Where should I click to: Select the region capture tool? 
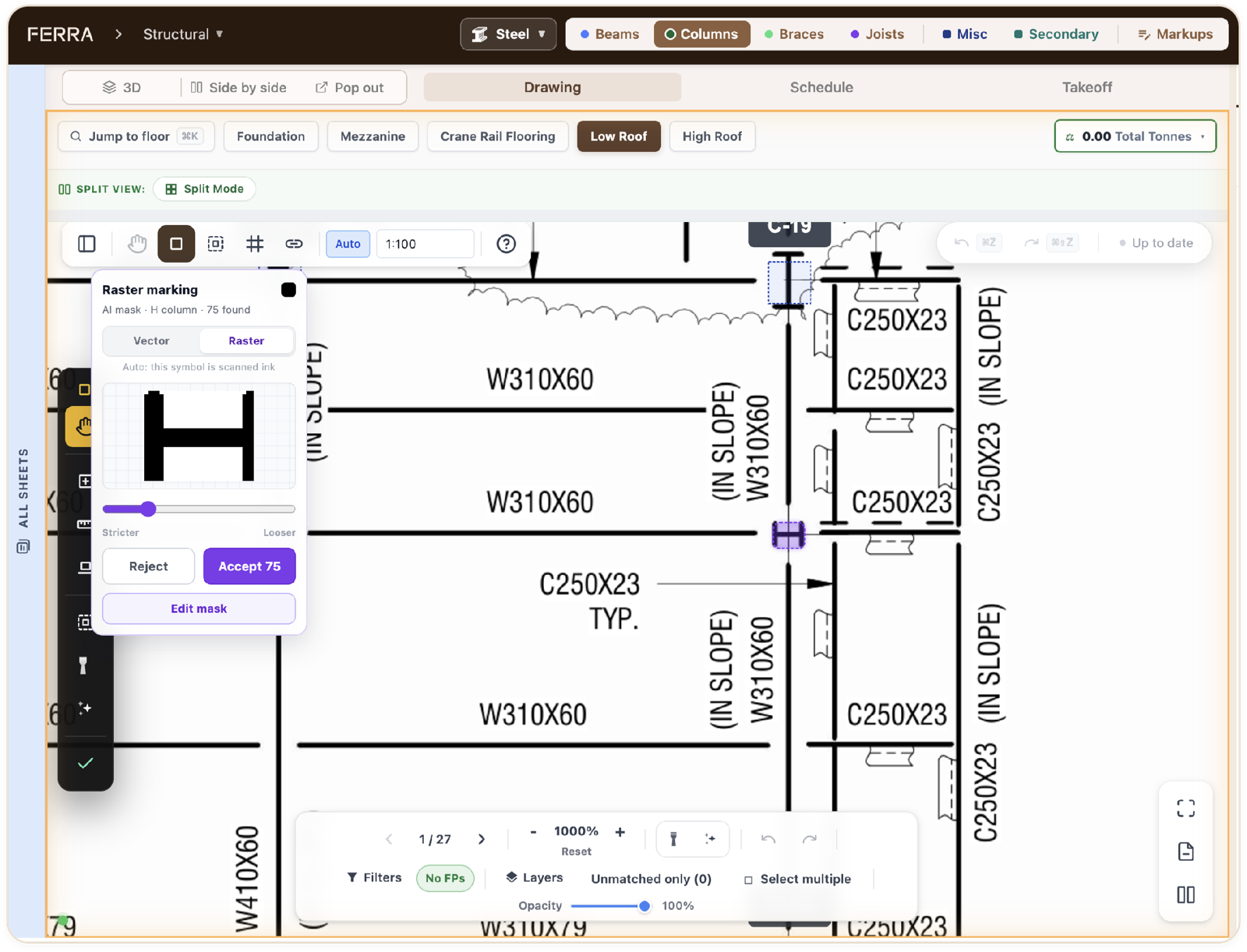[216, 244]
